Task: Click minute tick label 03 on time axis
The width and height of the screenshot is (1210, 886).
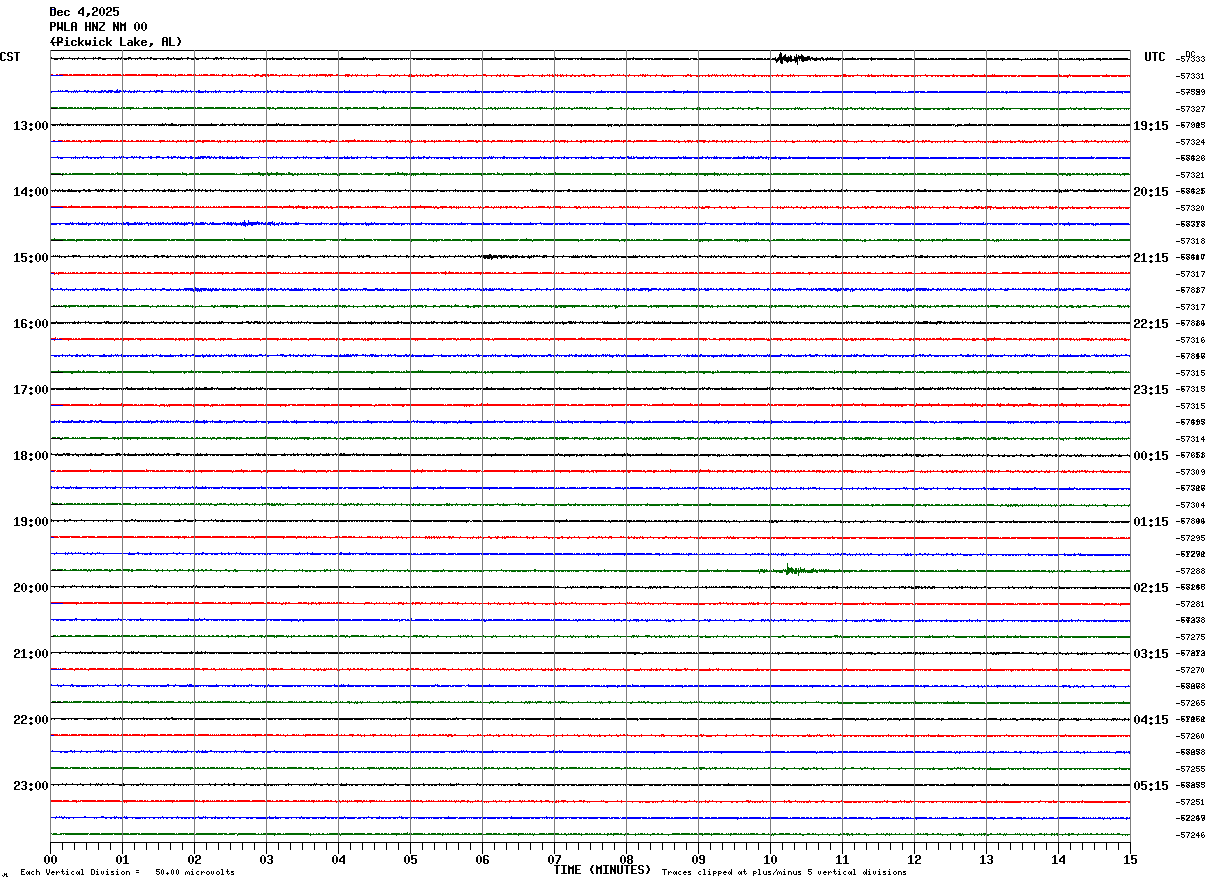Action: pyautogui.click(x=266, y=859)
